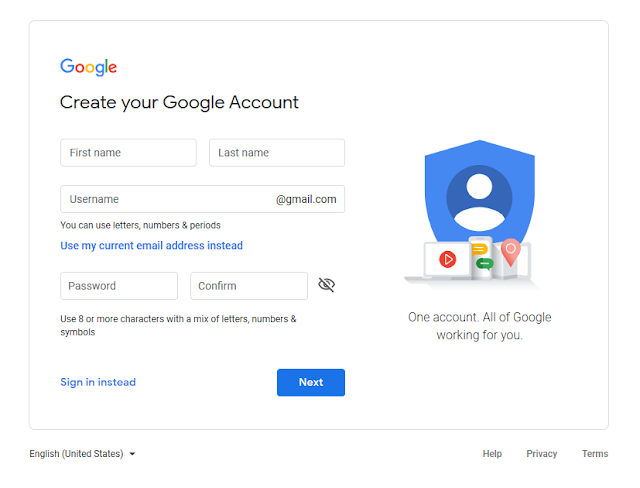This screenshot has width=640, height=488.
Task: Select the Password input box
Action: [x=119, y=286]
